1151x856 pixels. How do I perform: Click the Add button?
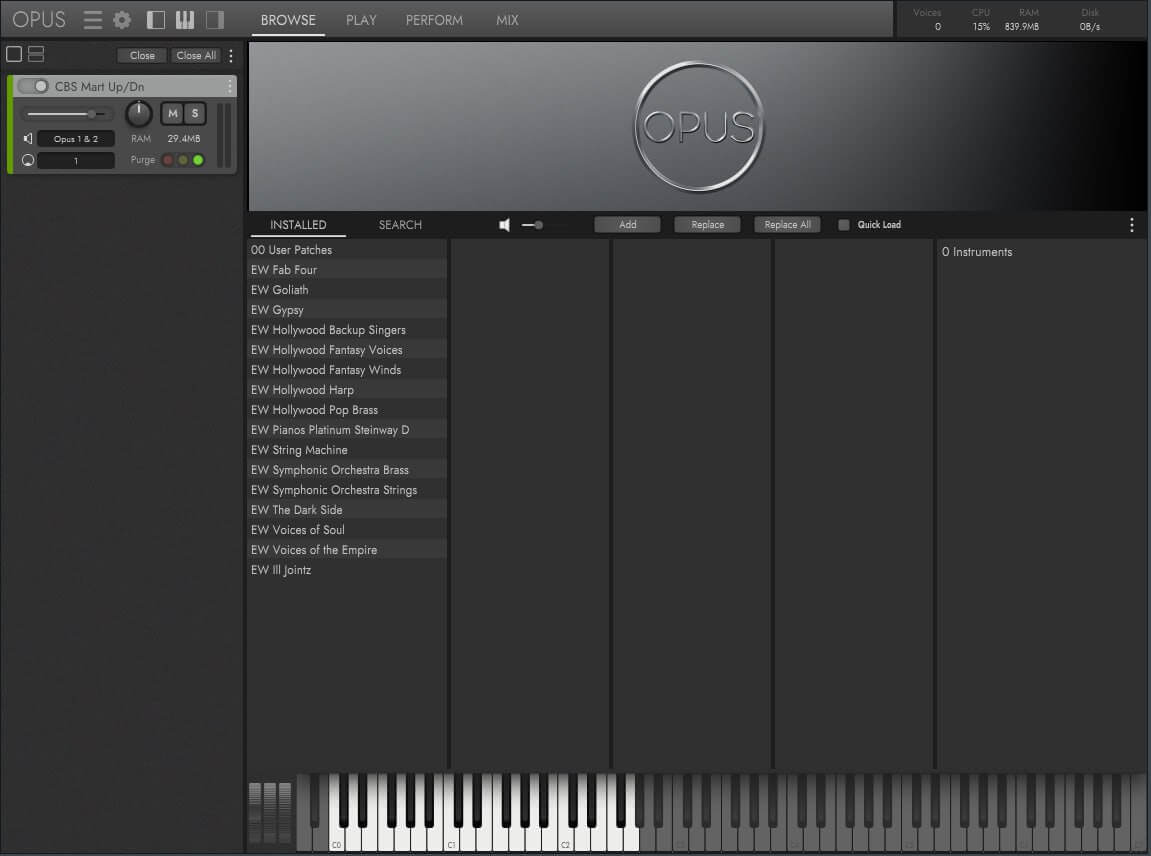[628, 225]
